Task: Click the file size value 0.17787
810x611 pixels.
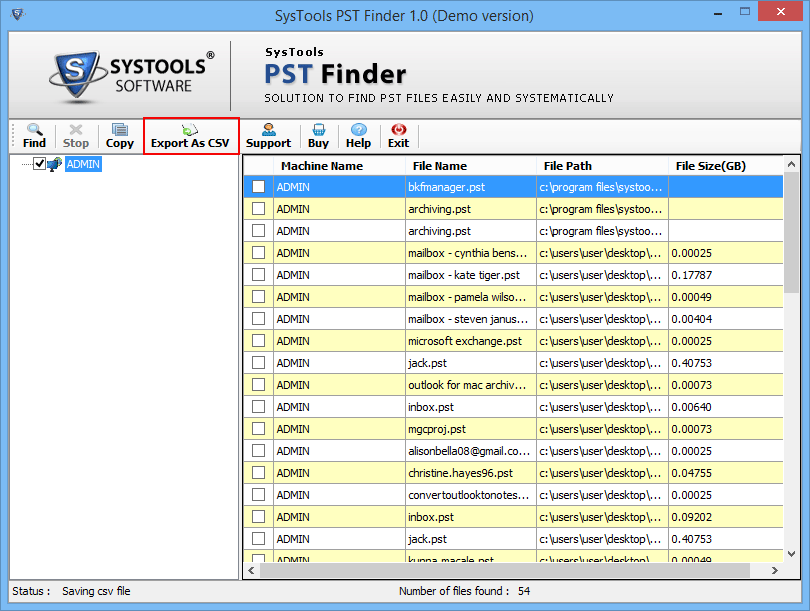Action: [x=691, y=275]
